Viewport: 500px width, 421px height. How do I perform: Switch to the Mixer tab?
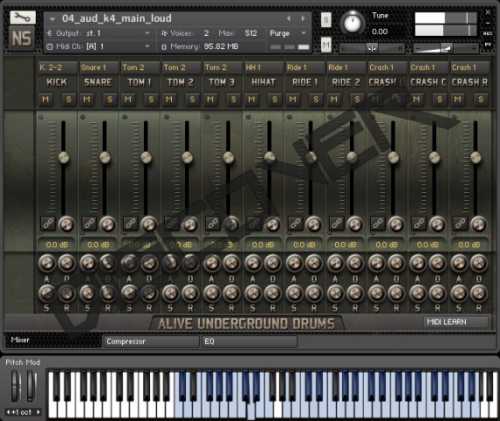coord(53,340)
